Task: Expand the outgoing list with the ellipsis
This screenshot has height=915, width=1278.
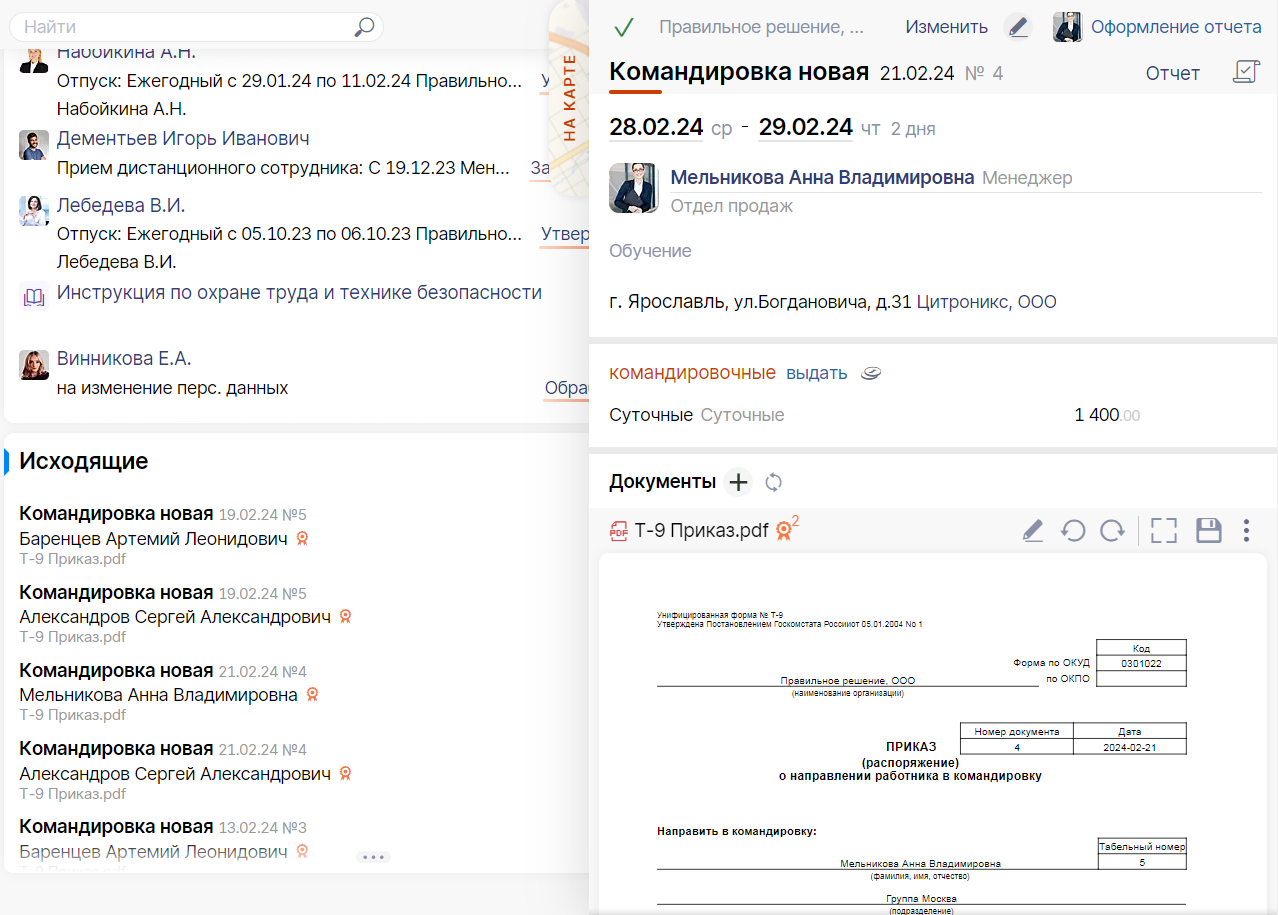Action: click(x=373, y=857)
